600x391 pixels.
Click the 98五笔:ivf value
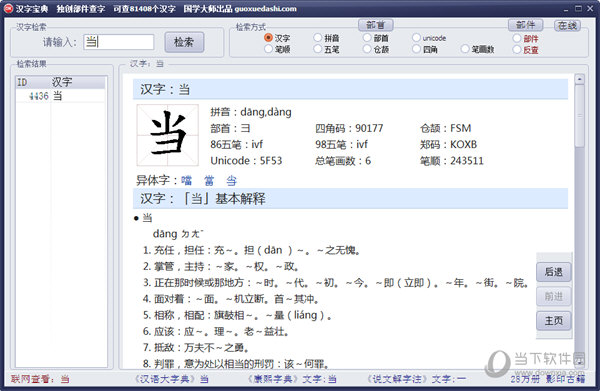[341, 144]
